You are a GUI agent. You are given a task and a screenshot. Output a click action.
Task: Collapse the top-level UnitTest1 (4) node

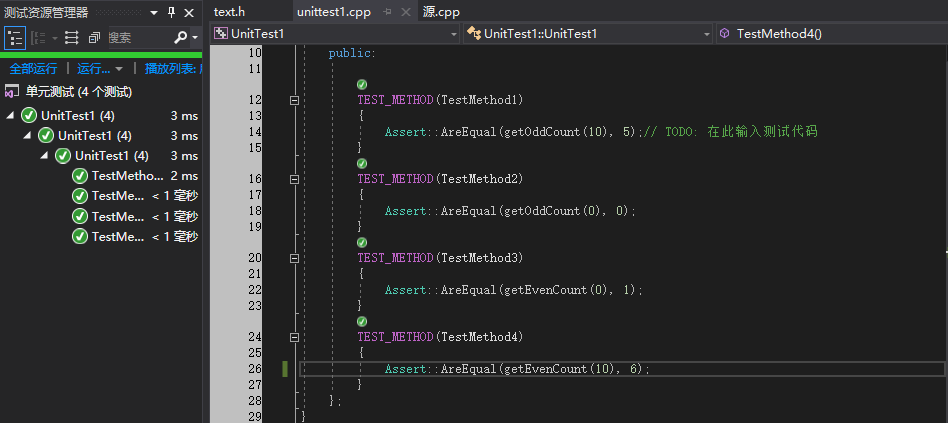tap(11, 115)
